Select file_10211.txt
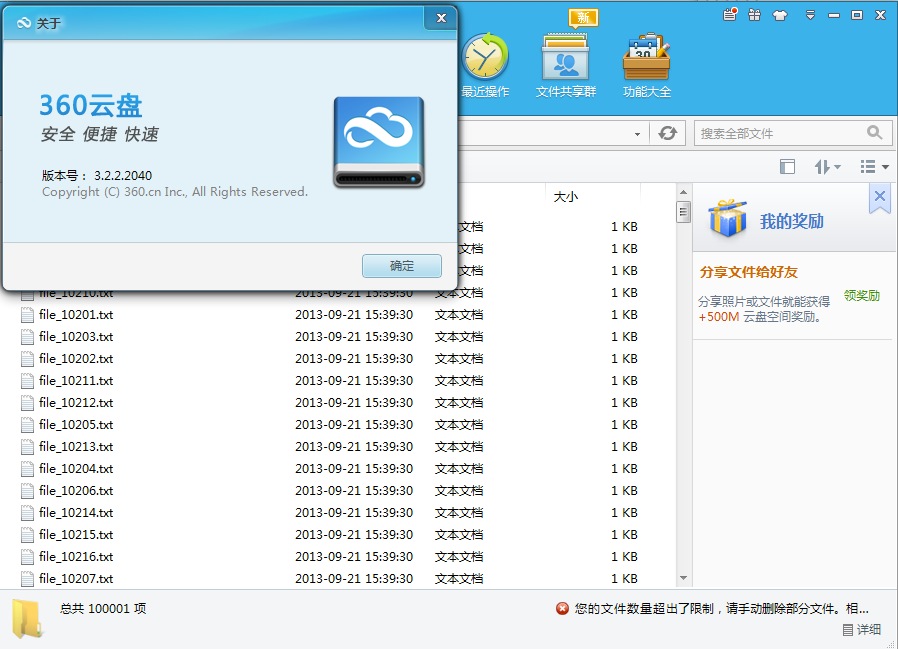Screen dimensions: 898x649 [76, 380]
